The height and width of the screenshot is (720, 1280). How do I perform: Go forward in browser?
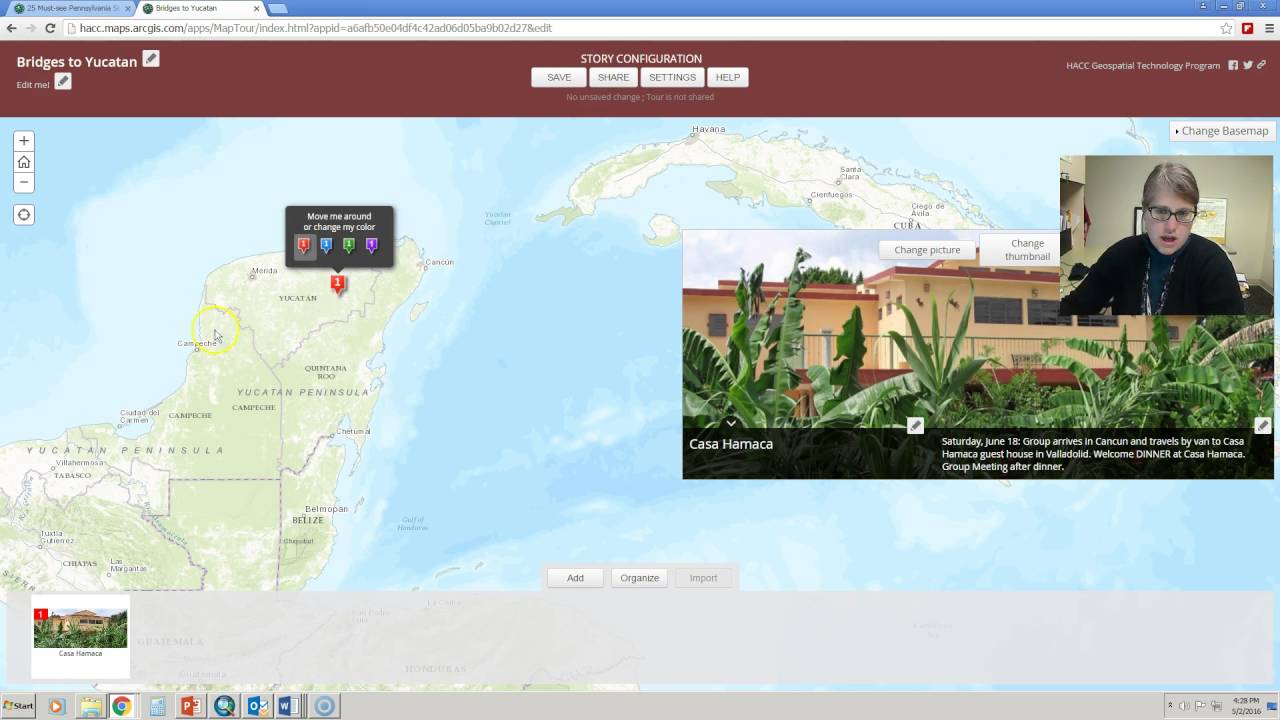point(31,28)
